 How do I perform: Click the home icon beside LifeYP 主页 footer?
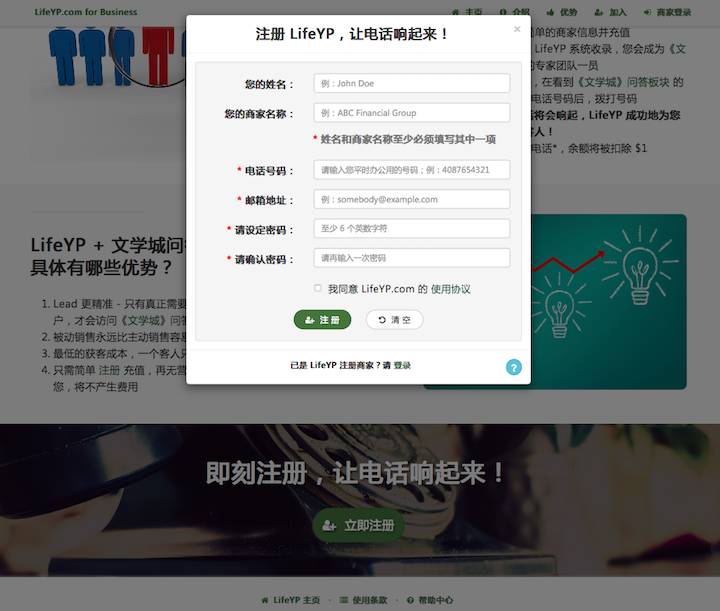point(265,600)
